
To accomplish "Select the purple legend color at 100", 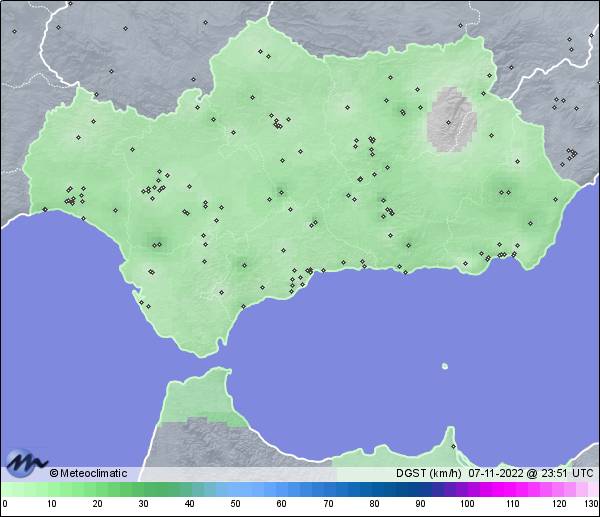I will pyautogui.click(x=466, y=489).
